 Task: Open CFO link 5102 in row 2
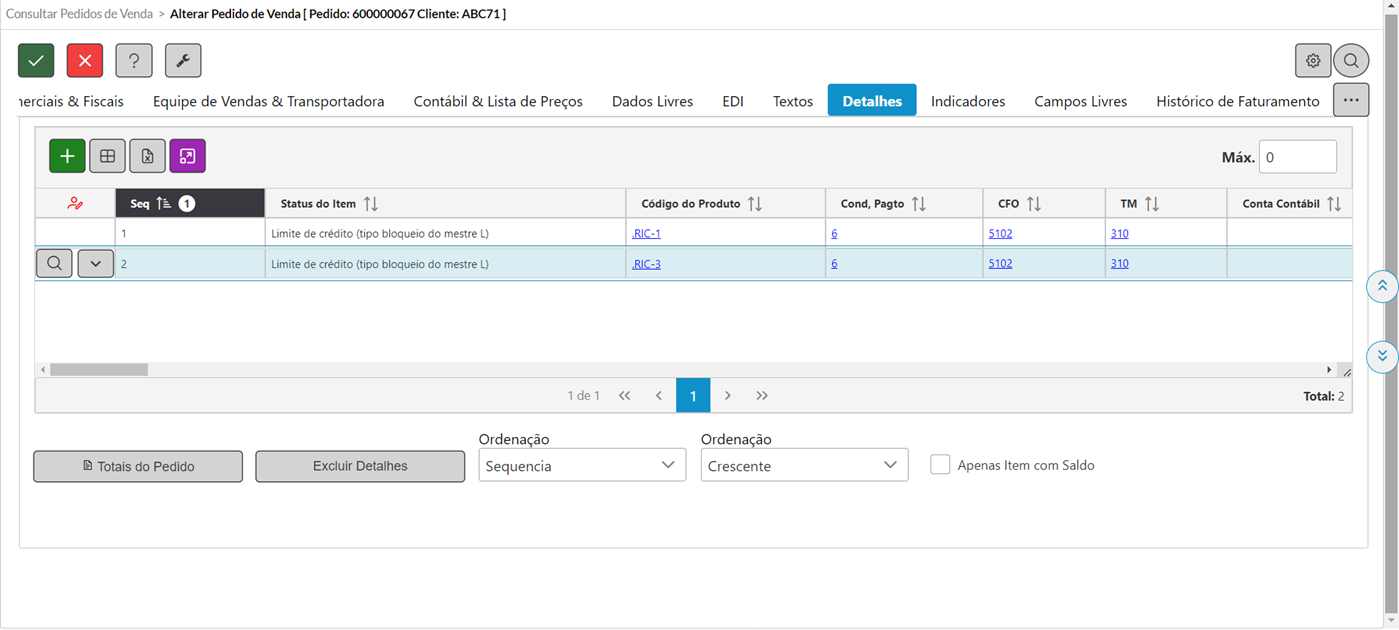(1000, 264)
